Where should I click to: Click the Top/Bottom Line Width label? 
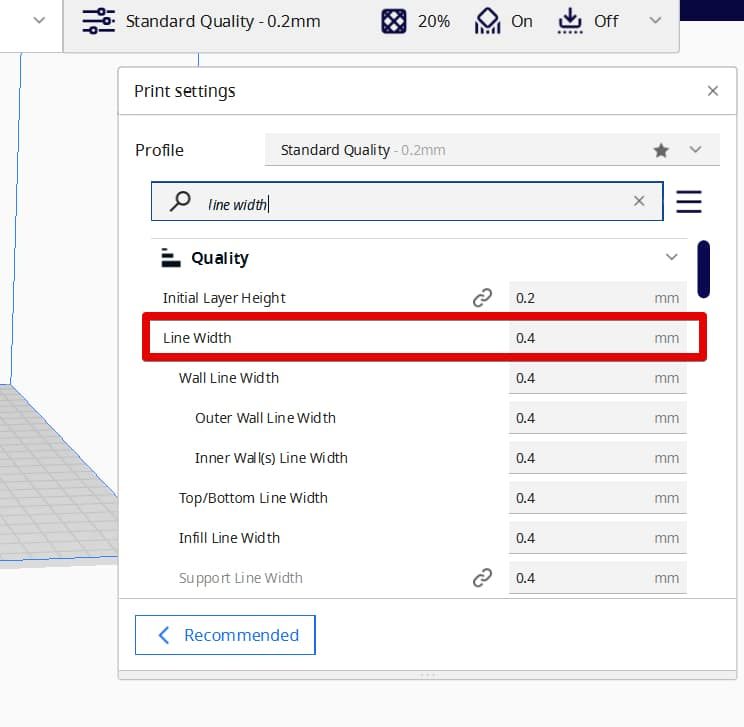tap(253, 498)
